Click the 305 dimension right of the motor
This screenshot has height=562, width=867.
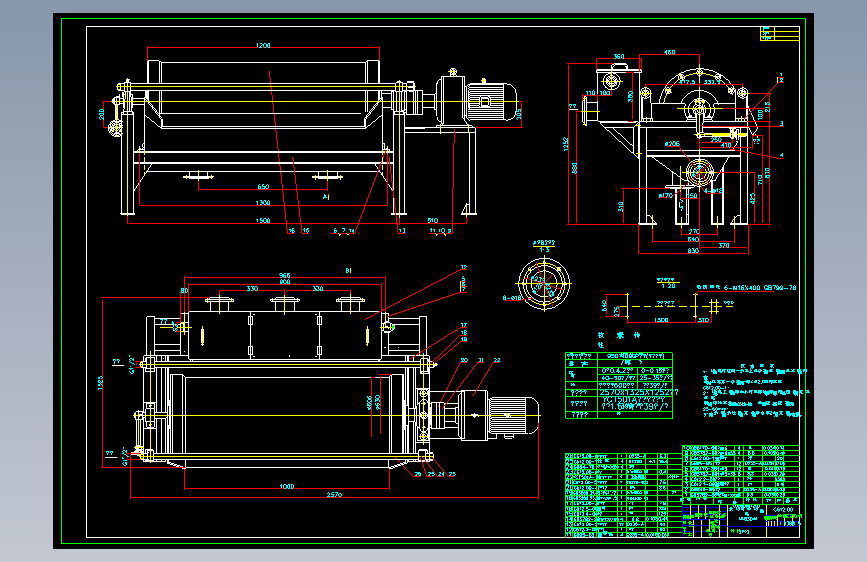pos(519,113)
